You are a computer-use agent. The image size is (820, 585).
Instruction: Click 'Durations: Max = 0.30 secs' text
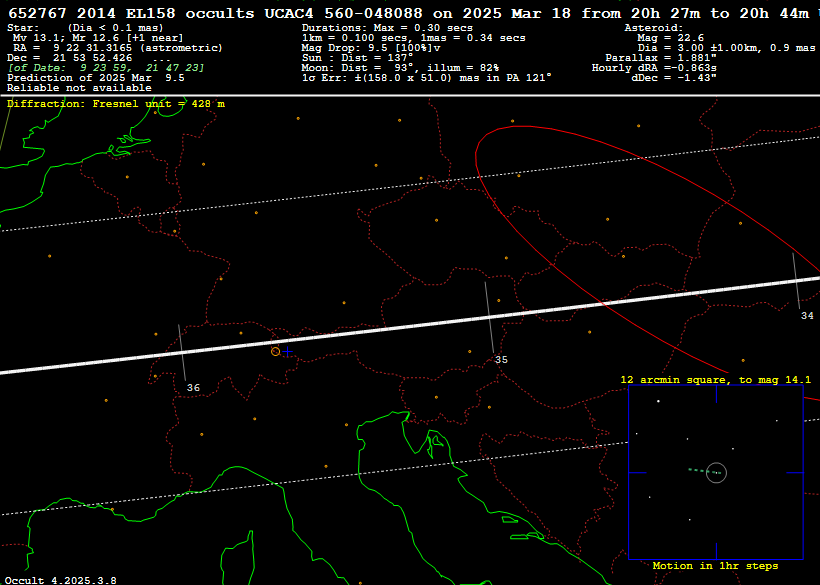387,28
